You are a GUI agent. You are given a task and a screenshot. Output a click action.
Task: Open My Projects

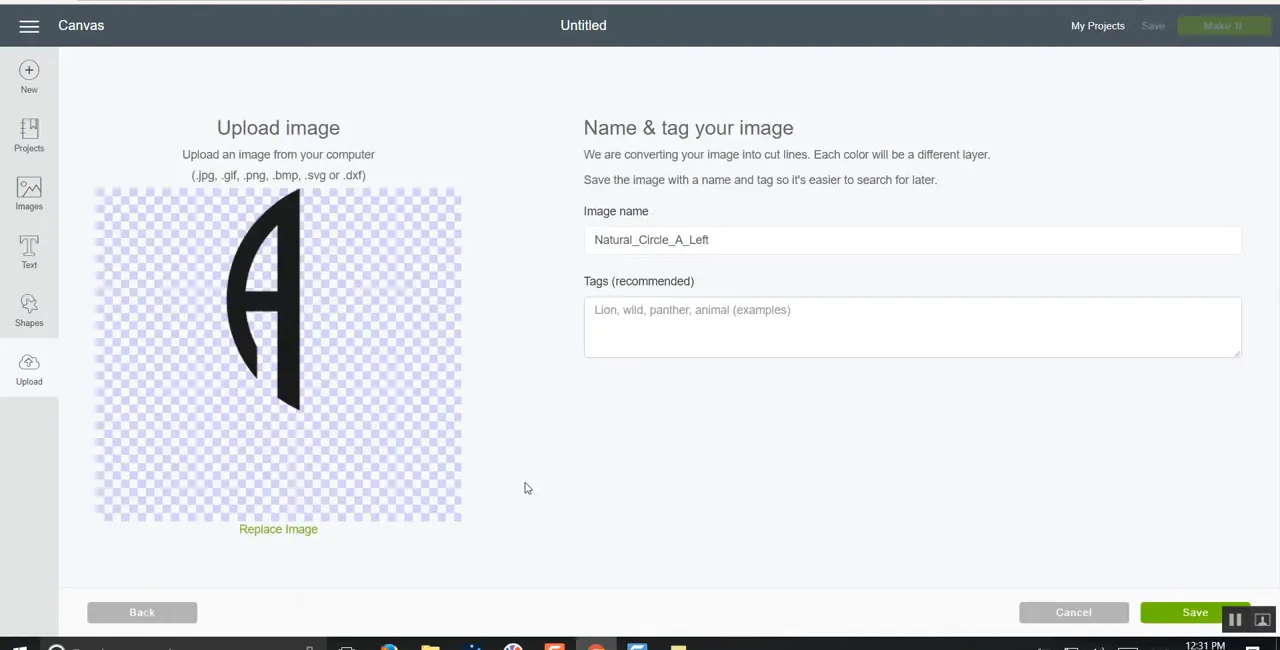(1098, 26)
